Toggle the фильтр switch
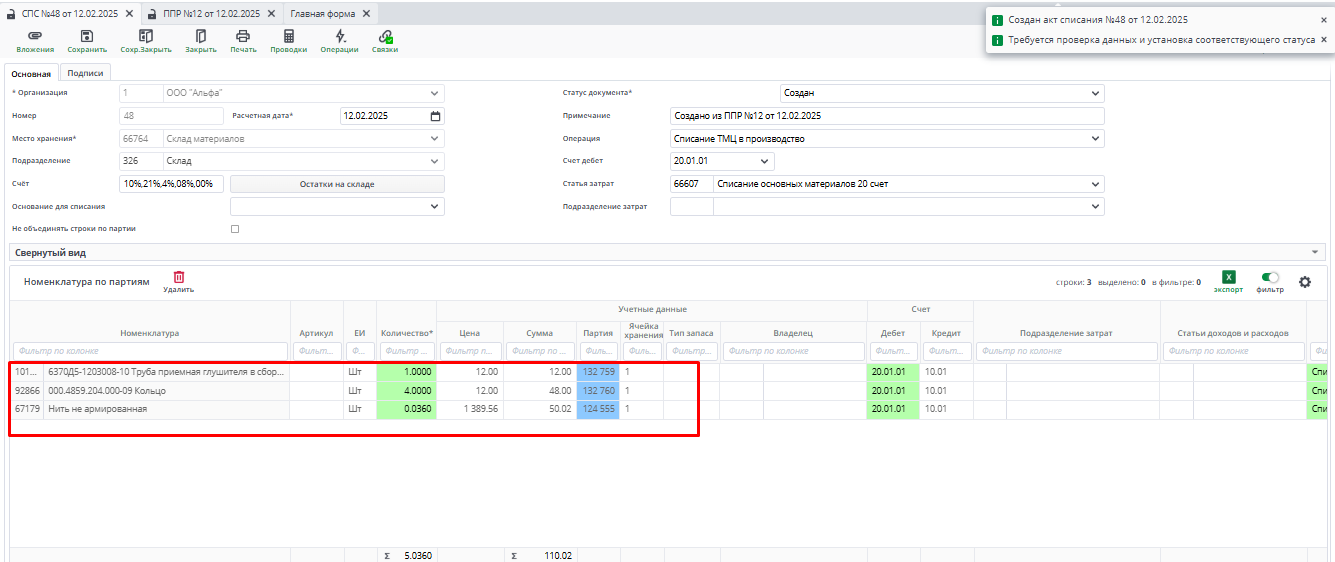This screenshot has width=1335, height=562. pyautogui.click(x=1270, y=278)
